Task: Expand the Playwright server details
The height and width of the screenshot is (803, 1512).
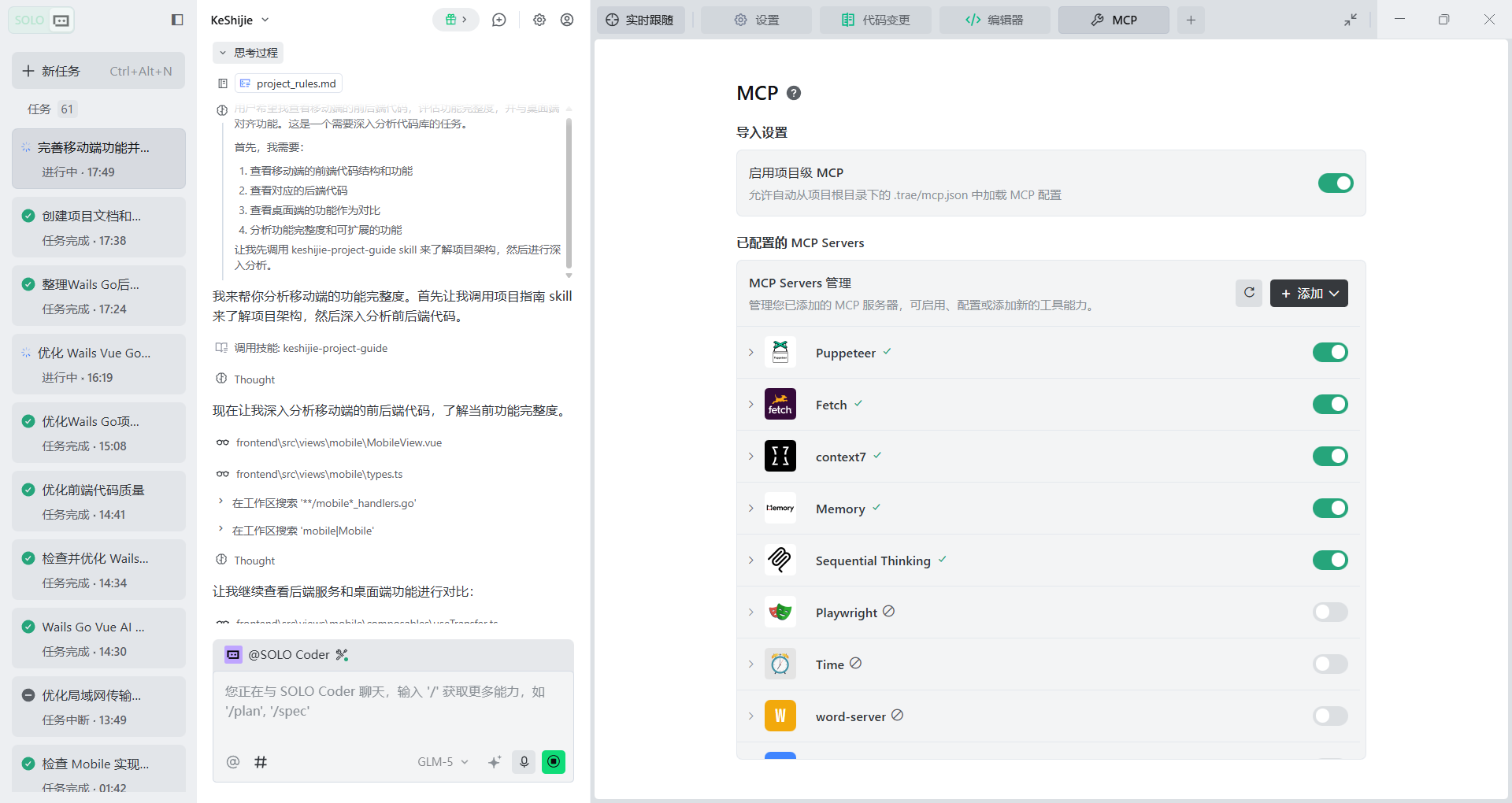Action: click(751, 612)
